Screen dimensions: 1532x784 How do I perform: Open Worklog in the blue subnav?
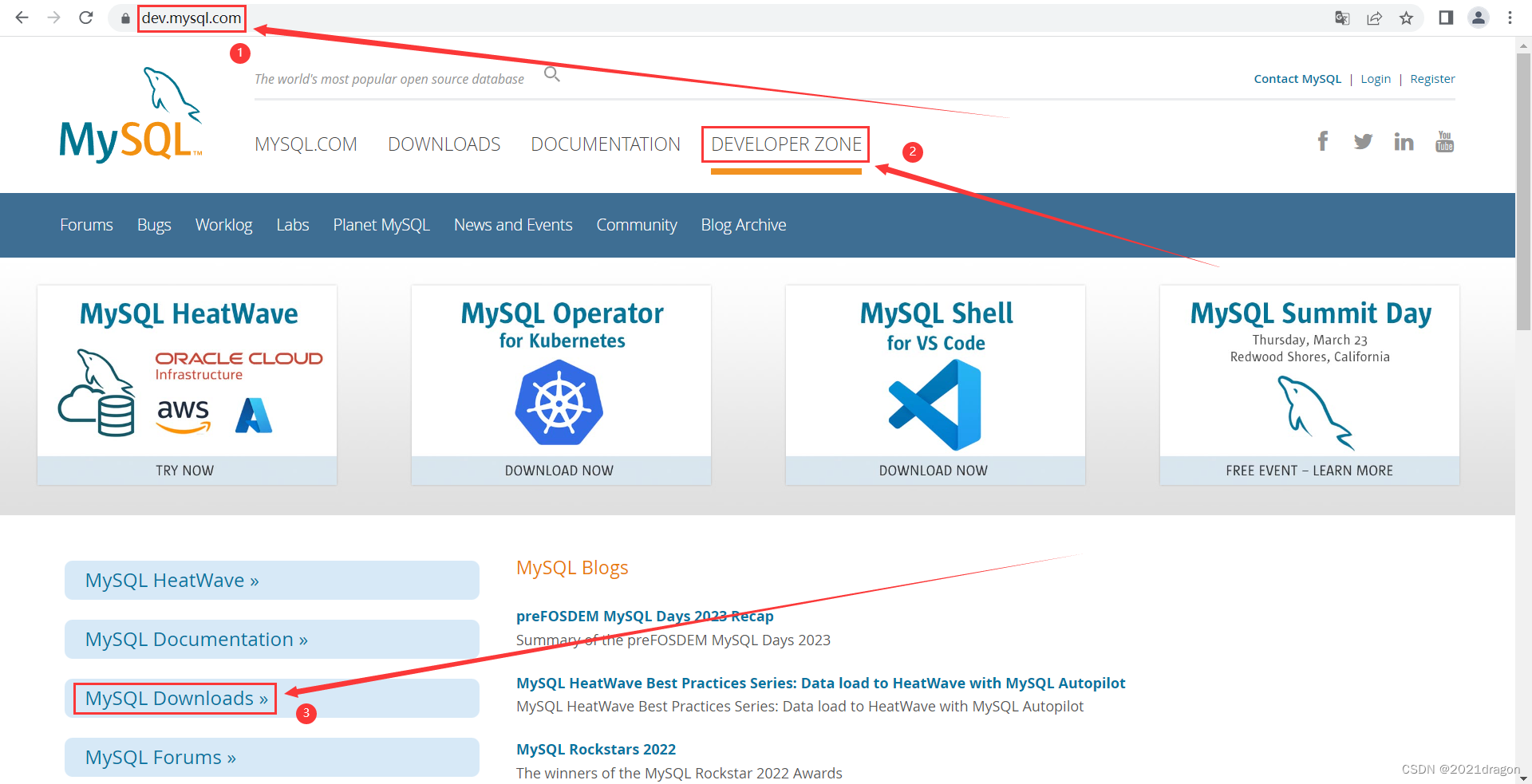click(x=223, y=225)
